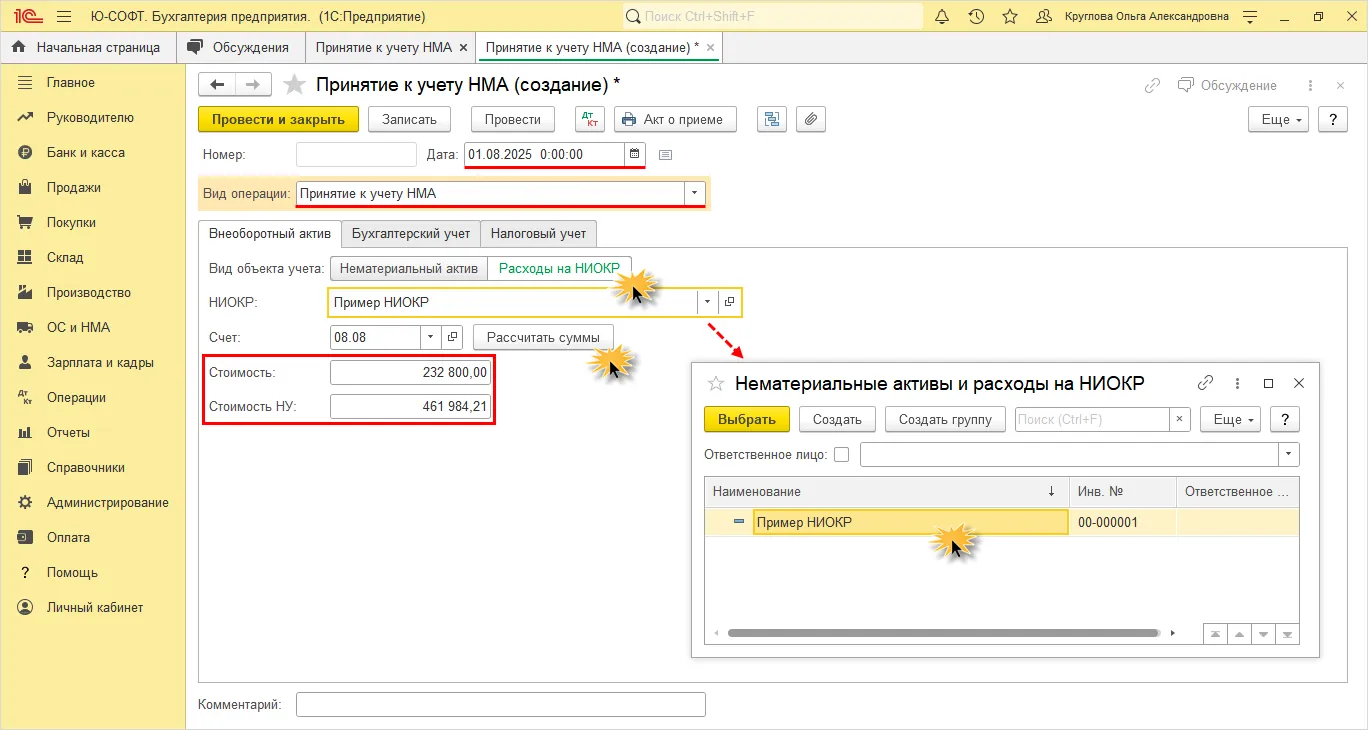The width and height of the screenshot is (1368, 730).
Task: Click Провести и закрыть button
Action: pyautogui.click(x=278, y=119)
